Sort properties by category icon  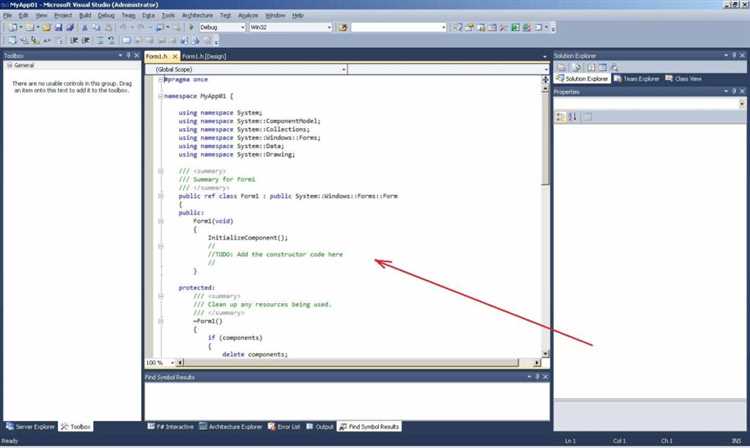point(560,117)
